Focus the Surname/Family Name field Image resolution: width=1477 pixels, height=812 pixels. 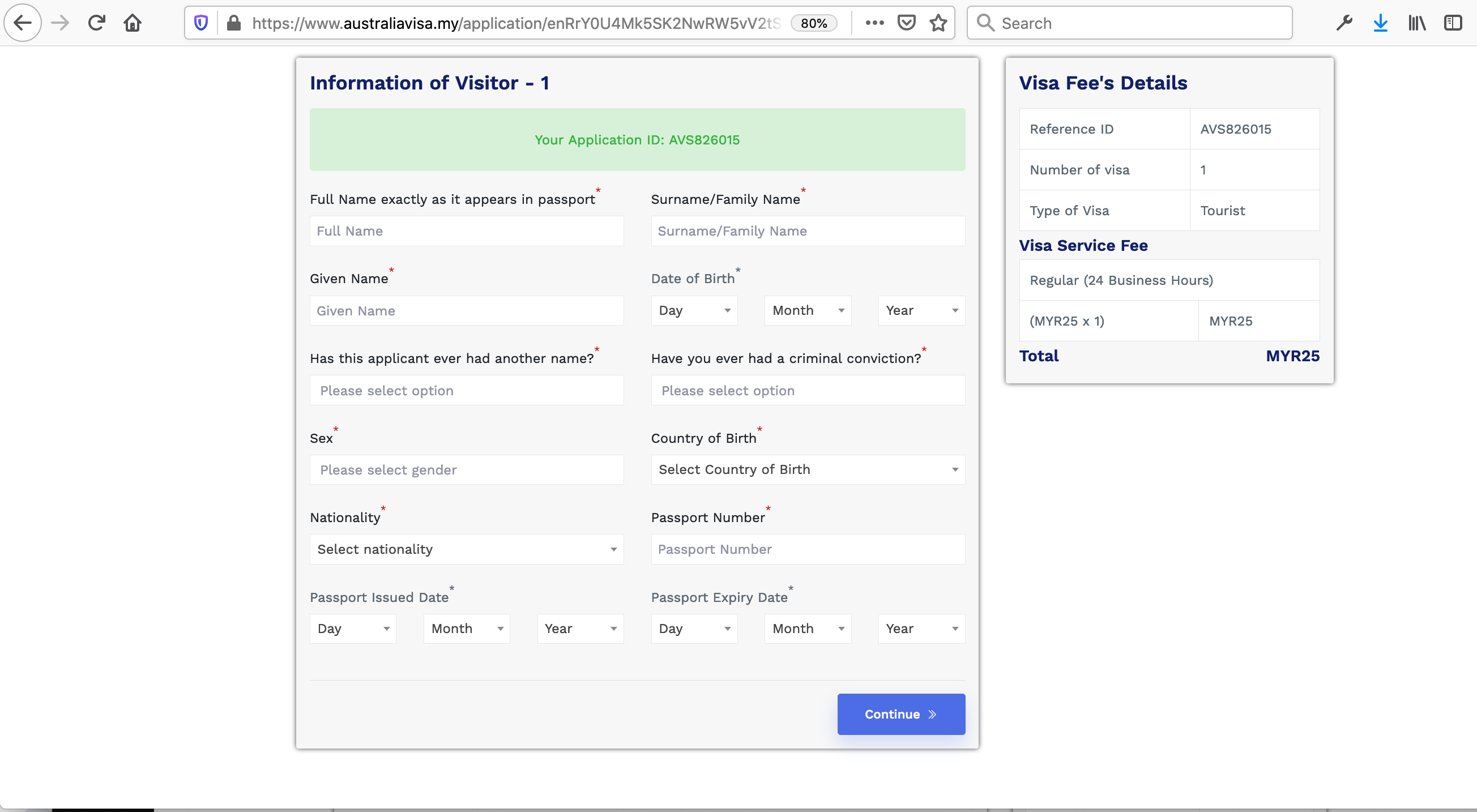point(808,231)
